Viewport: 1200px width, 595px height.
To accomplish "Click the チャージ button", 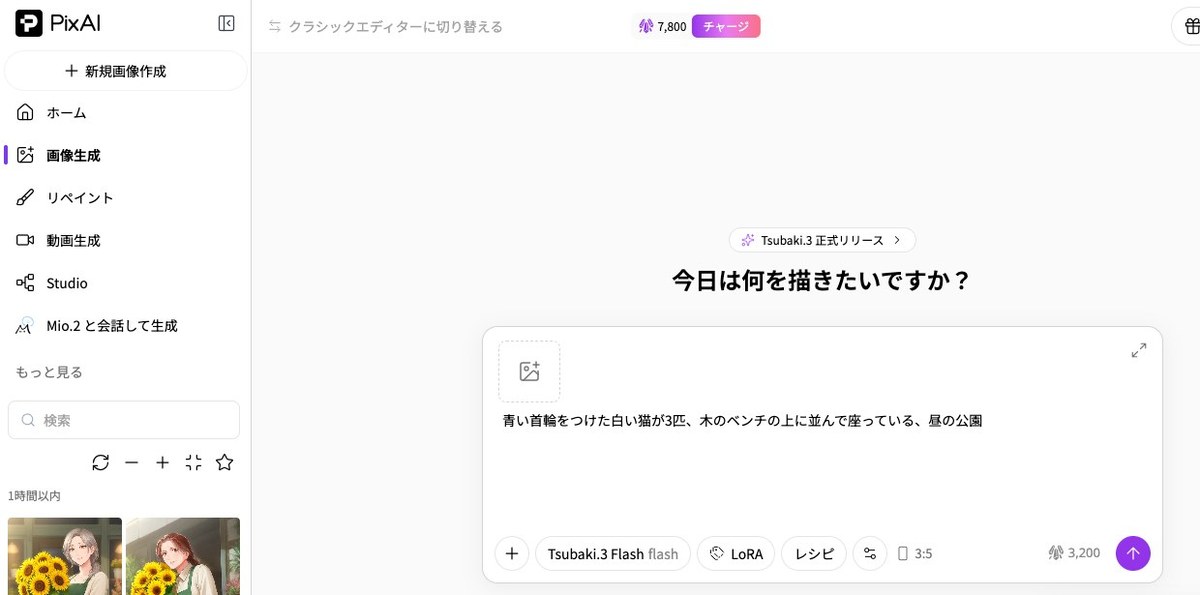I will tap(726, 26).
